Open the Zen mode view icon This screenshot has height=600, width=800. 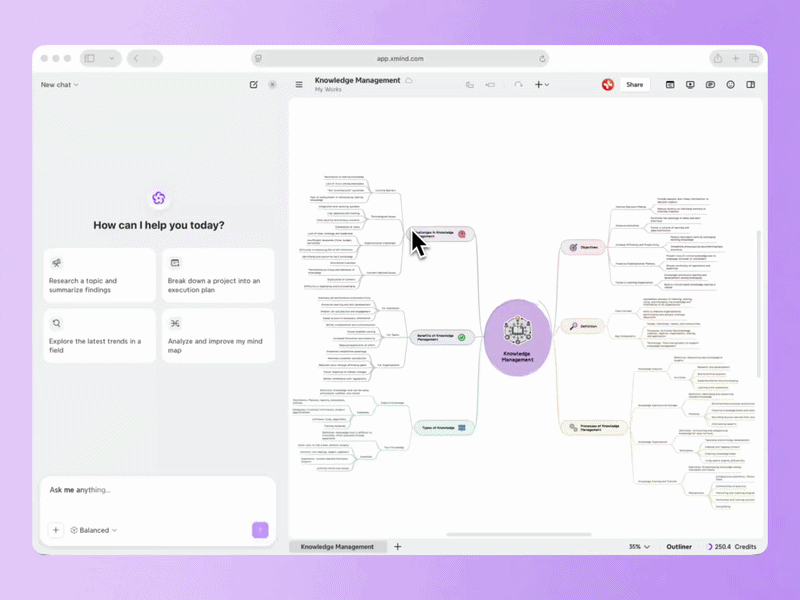[x=670, y=85]
